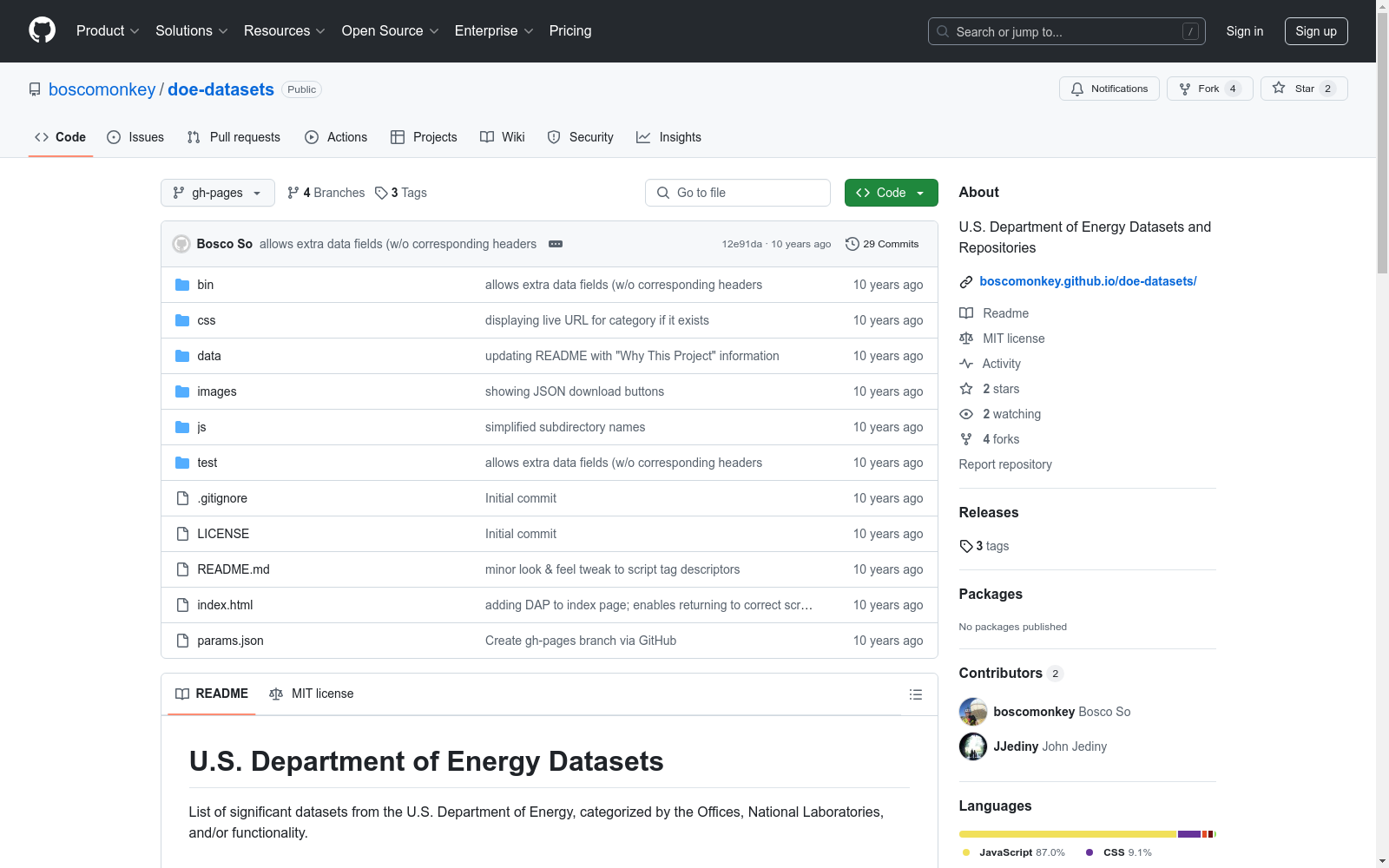Switch to the Issues tab

(135, 137)
